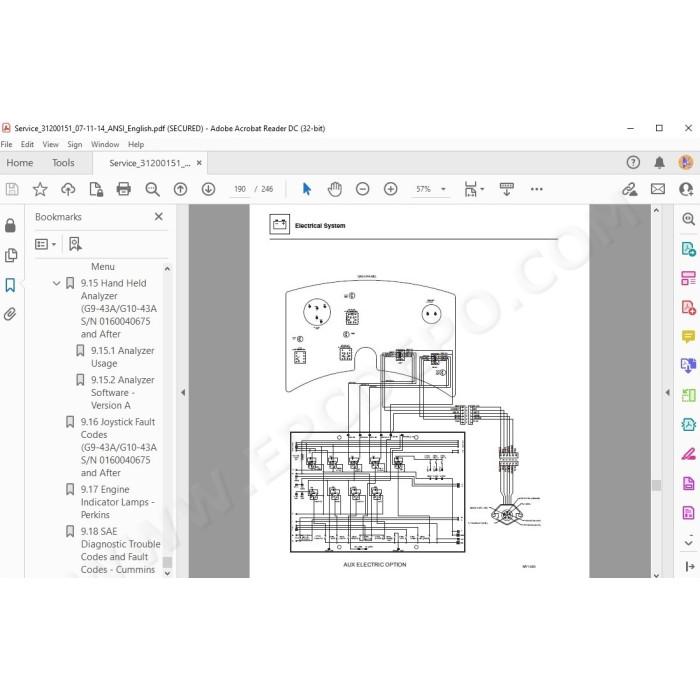Image resolution: width=700 pixels, height=700 pixels.
Task: Click the read mode keyboard icon
Action: 507,189
